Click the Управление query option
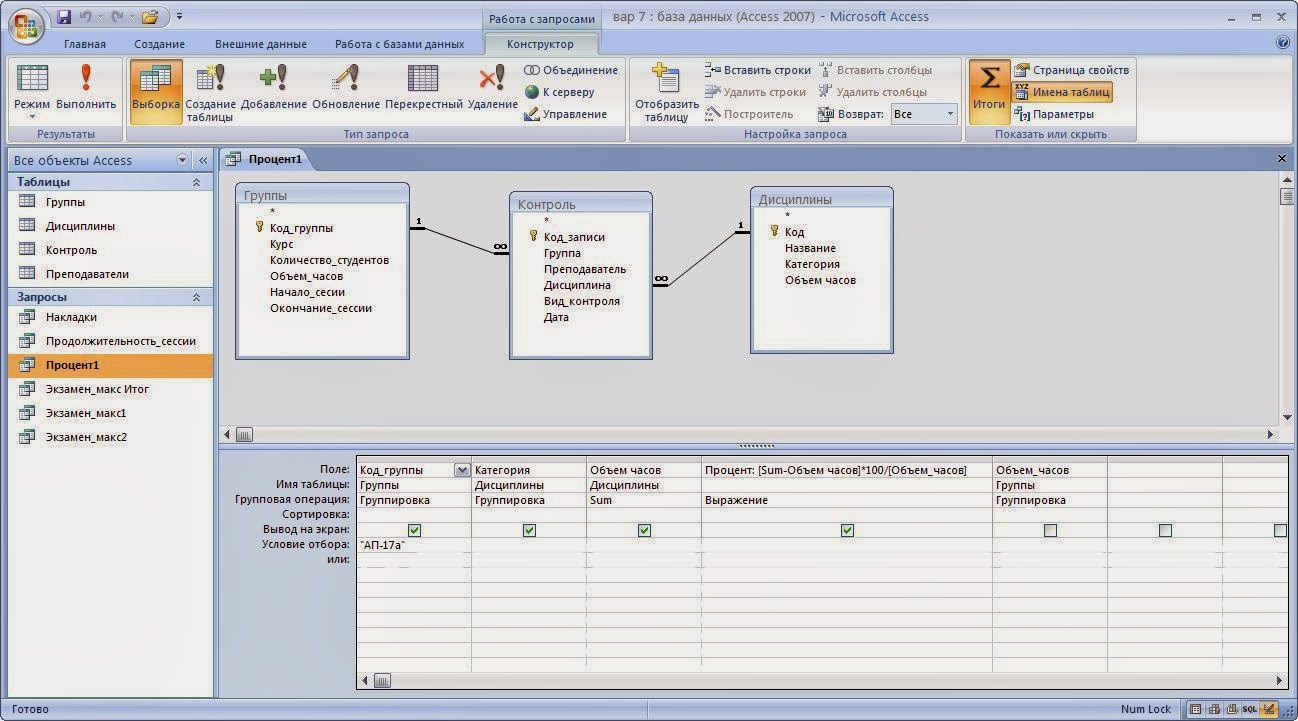 coord(566,114)
